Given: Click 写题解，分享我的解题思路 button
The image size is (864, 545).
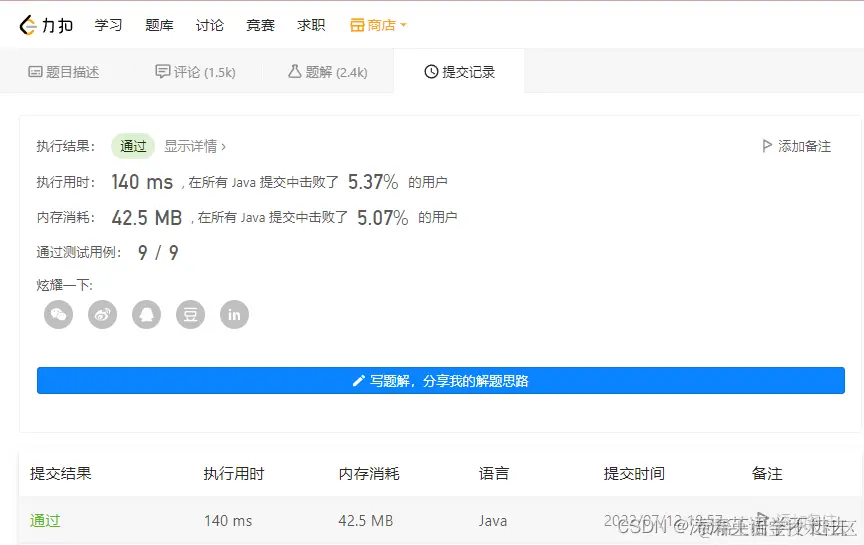Looking at the screenshot, I should [x=441, y=381].
